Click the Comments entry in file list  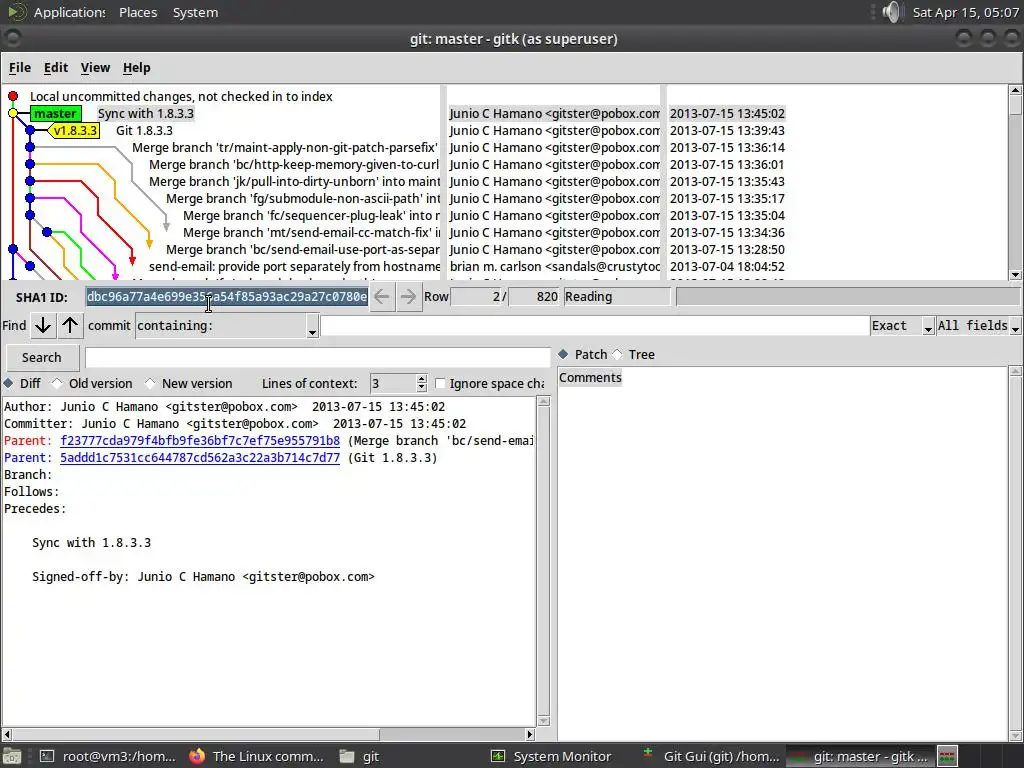(590, 377)
